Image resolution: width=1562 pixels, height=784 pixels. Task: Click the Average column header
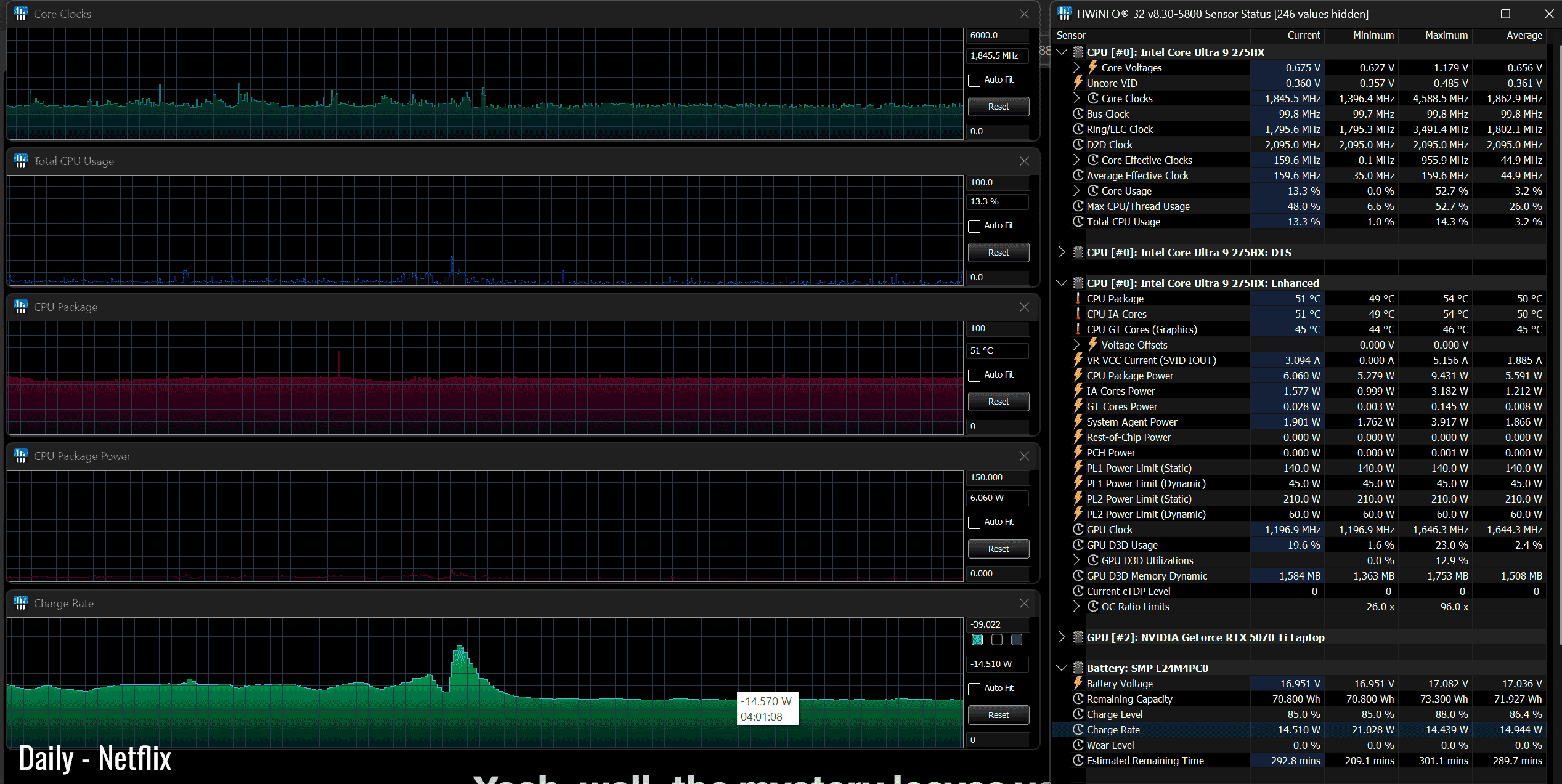pos(1523,36)
